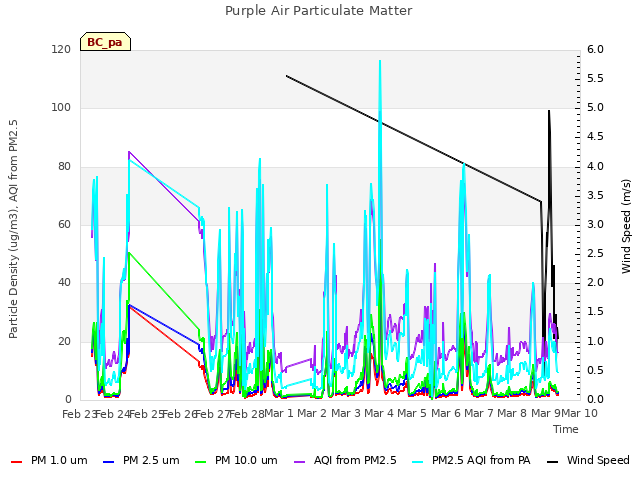Click the Mar 2 x-axis tick label
Screen dimensions: 640x480
312,413
